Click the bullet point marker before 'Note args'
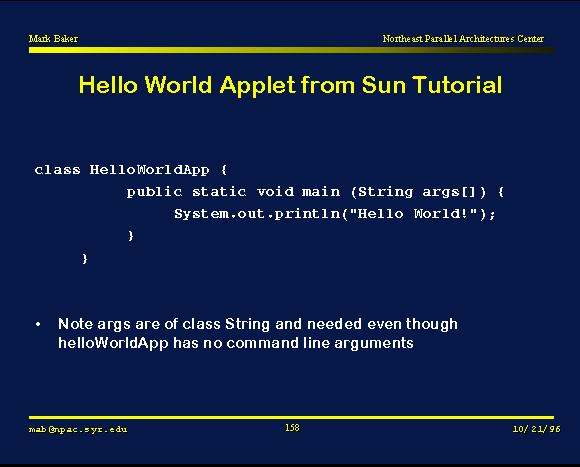This screenshot has height=467, width=580. [x=38, y=325]
